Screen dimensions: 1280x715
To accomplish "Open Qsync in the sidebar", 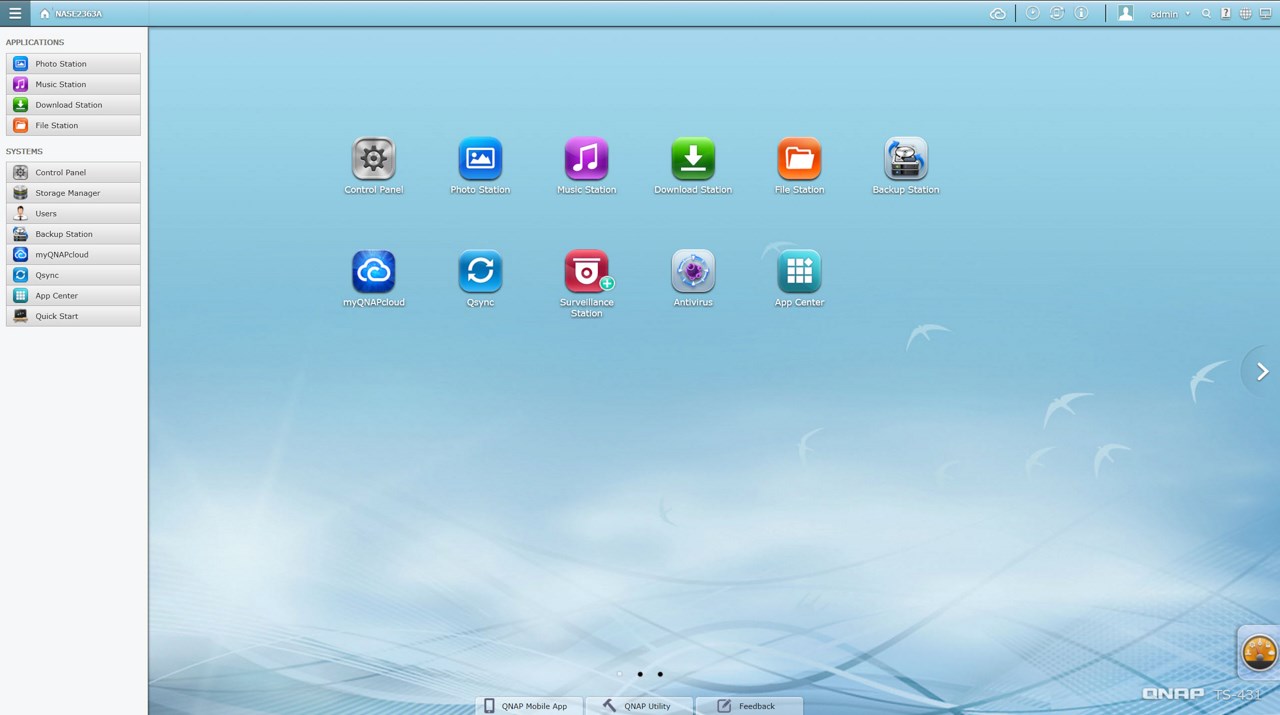I will [x=73, y=275].
